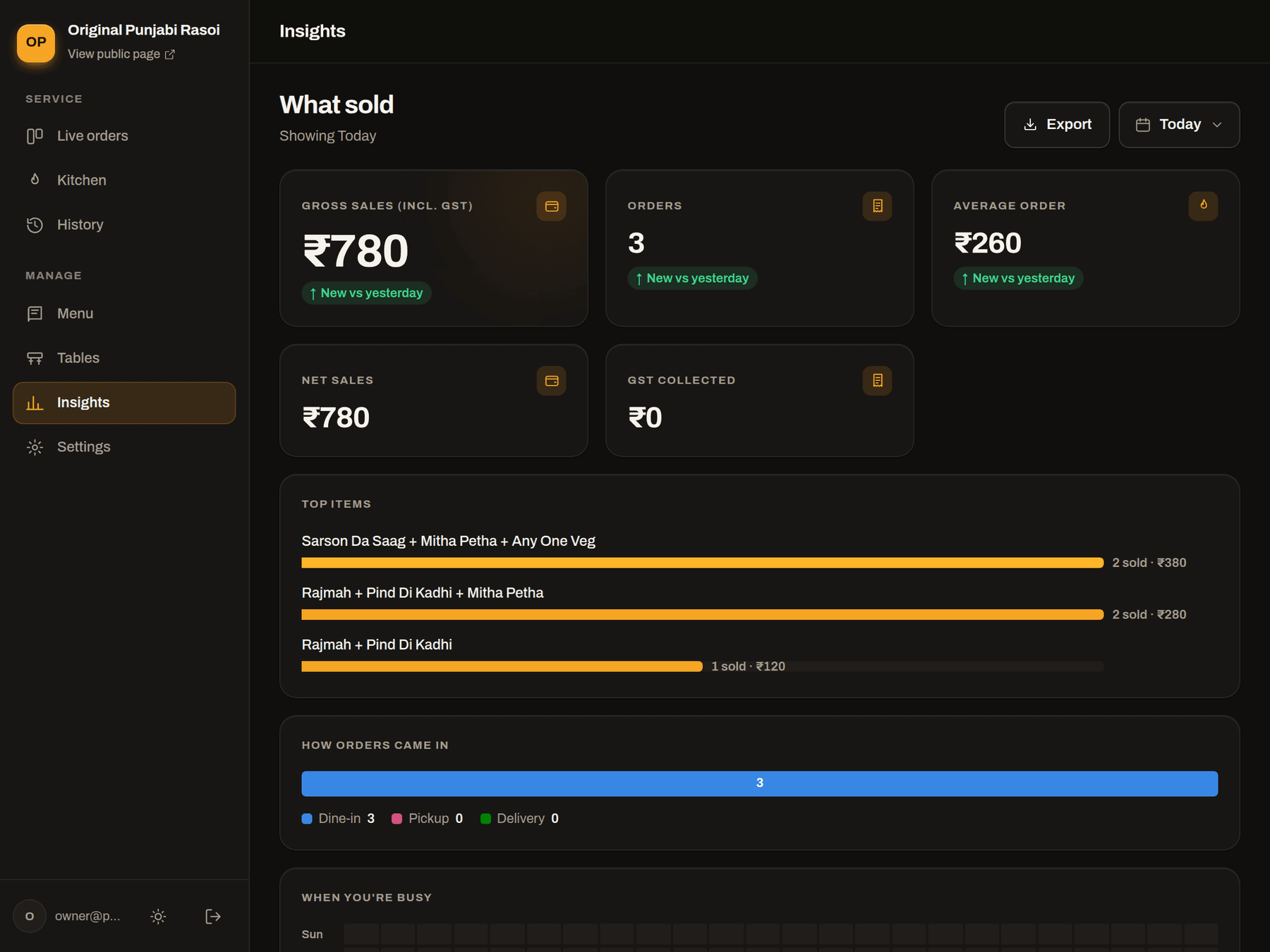1270x952 pixels.
Task: Toggle light theme with the sun icon
Action: tap(158, 916)
